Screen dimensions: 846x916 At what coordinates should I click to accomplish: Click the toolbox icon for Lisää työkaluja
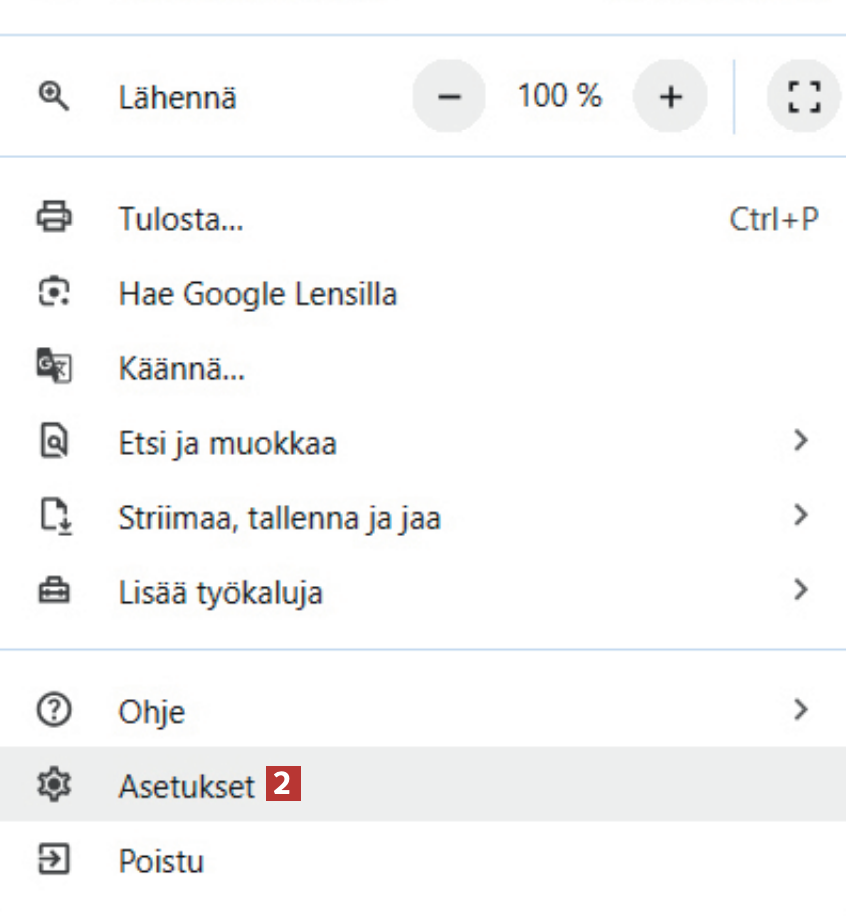click(53, 592)
